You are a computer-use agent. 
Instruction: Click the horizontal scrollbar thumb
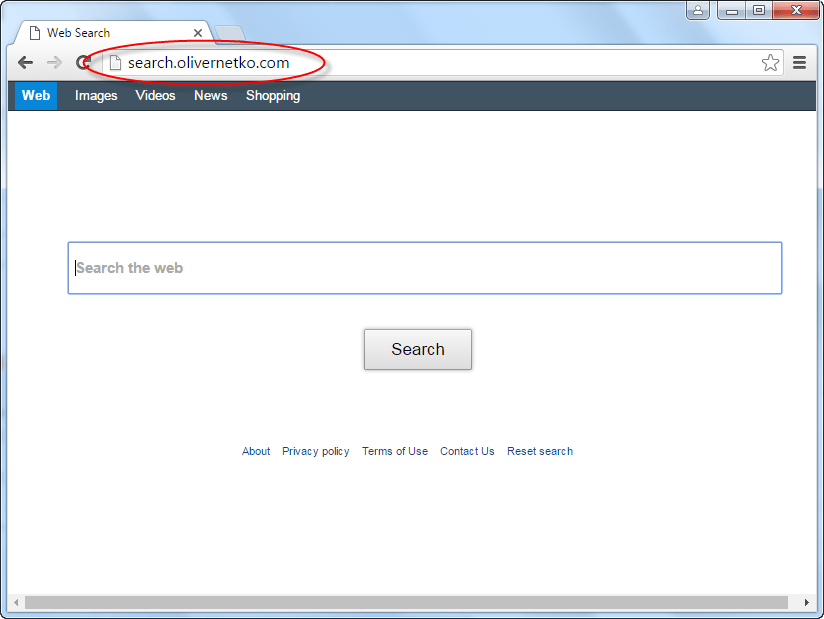(x=406, y=602)
